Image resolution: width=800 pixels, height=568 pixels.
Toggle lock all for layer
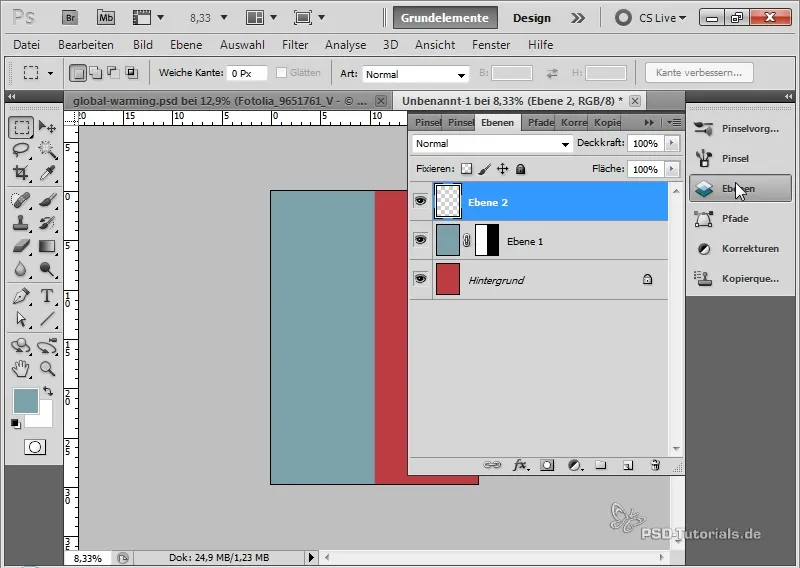click(520, 169)
